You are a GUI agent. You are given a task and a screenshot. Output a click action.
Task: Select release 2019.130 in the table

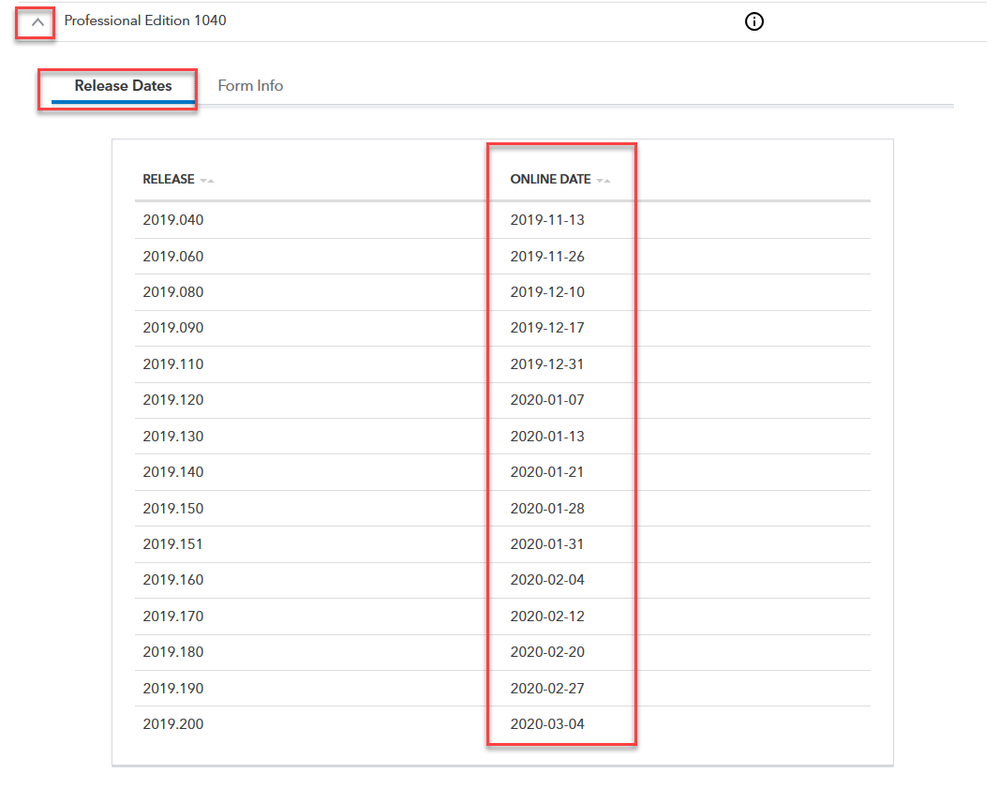point(173,436)
